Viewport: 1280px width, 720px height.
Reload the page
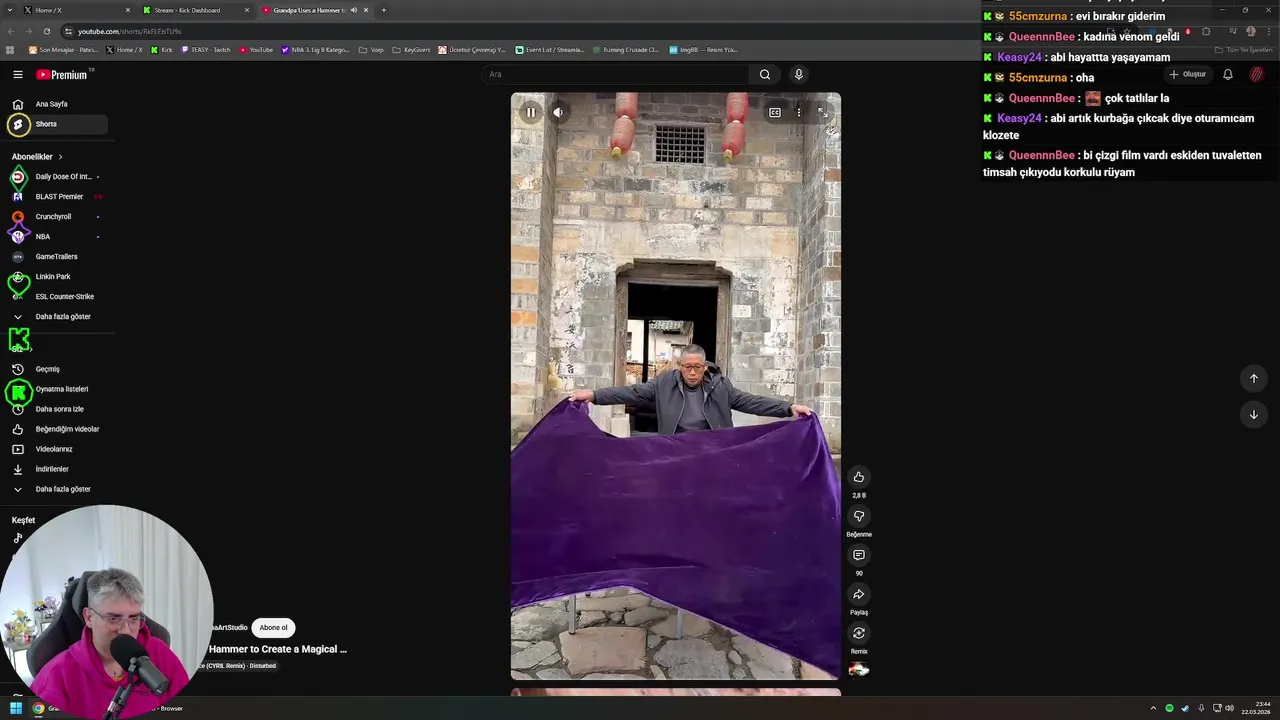click(x=46, y=31)
